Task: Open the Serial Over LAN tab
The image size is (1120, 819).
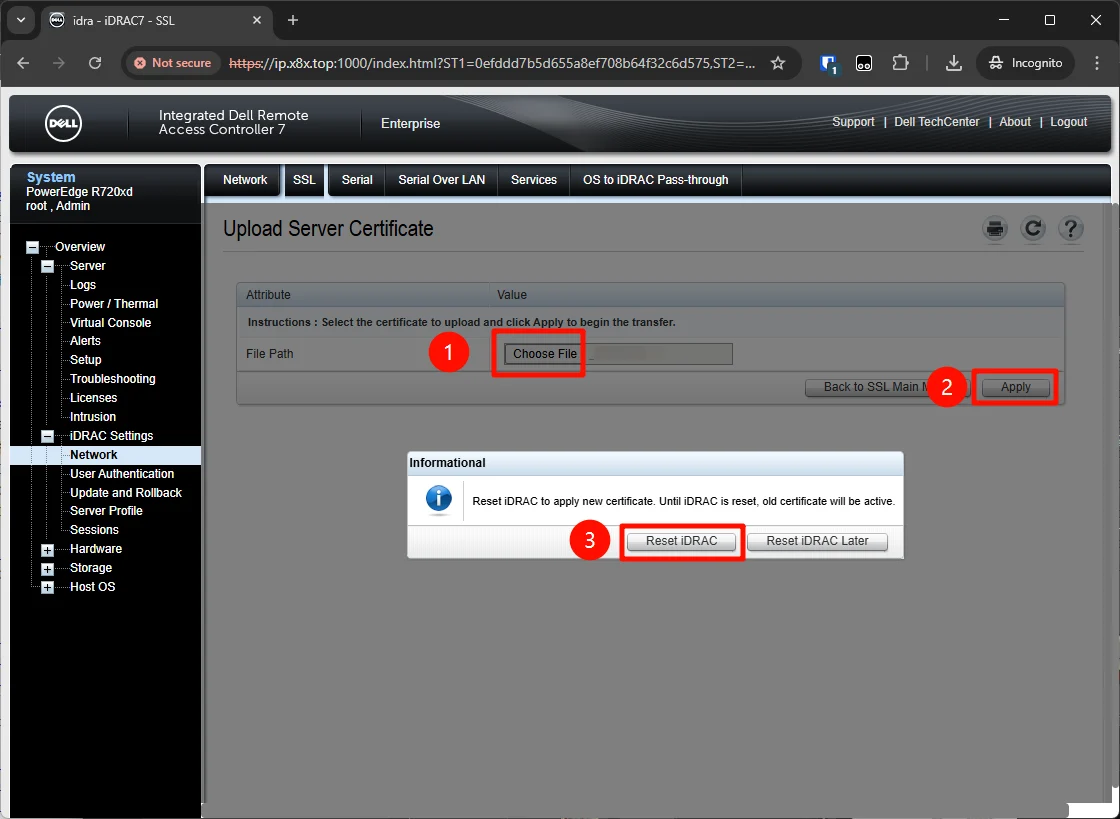Action: tap(441, 180)
